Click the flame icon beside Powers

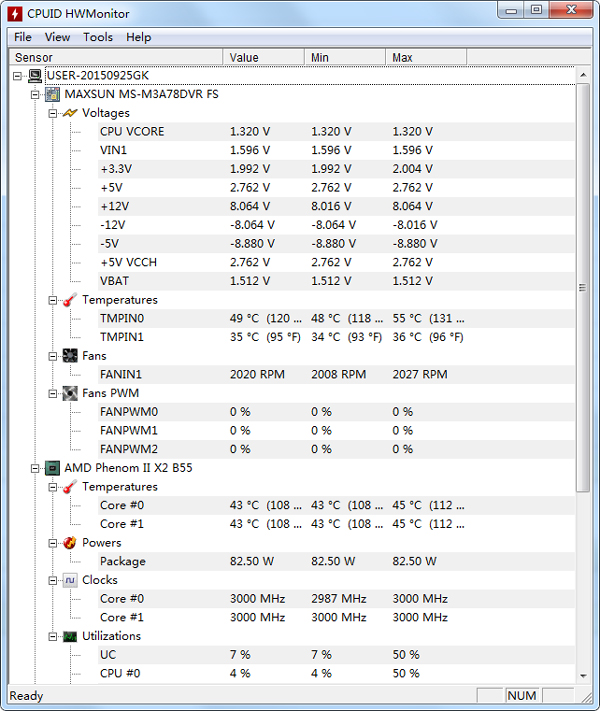click(x=70, y=543)
